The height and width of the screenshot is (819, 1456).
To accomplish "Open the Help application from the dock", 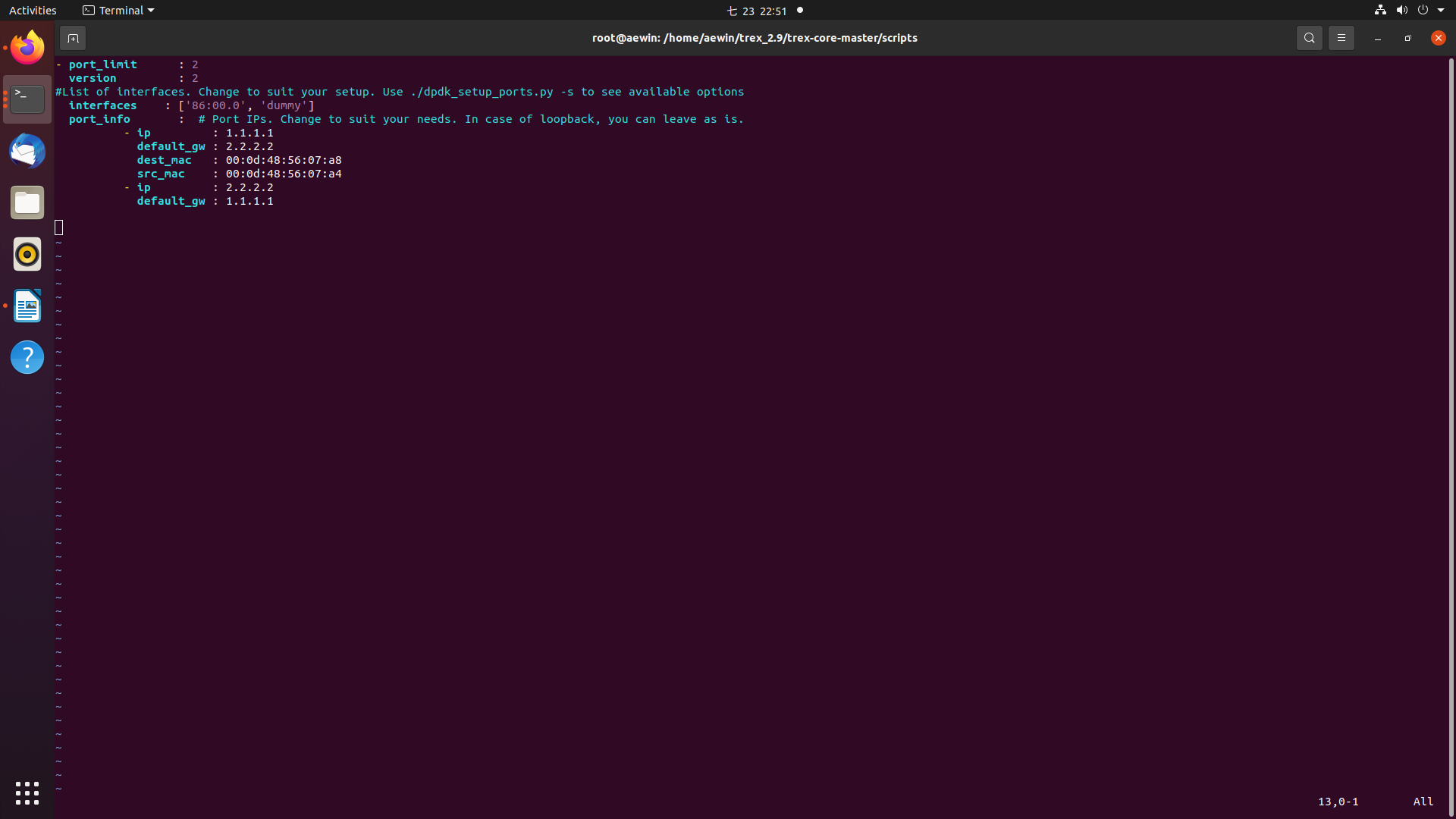I will click(x=27, y=357).
